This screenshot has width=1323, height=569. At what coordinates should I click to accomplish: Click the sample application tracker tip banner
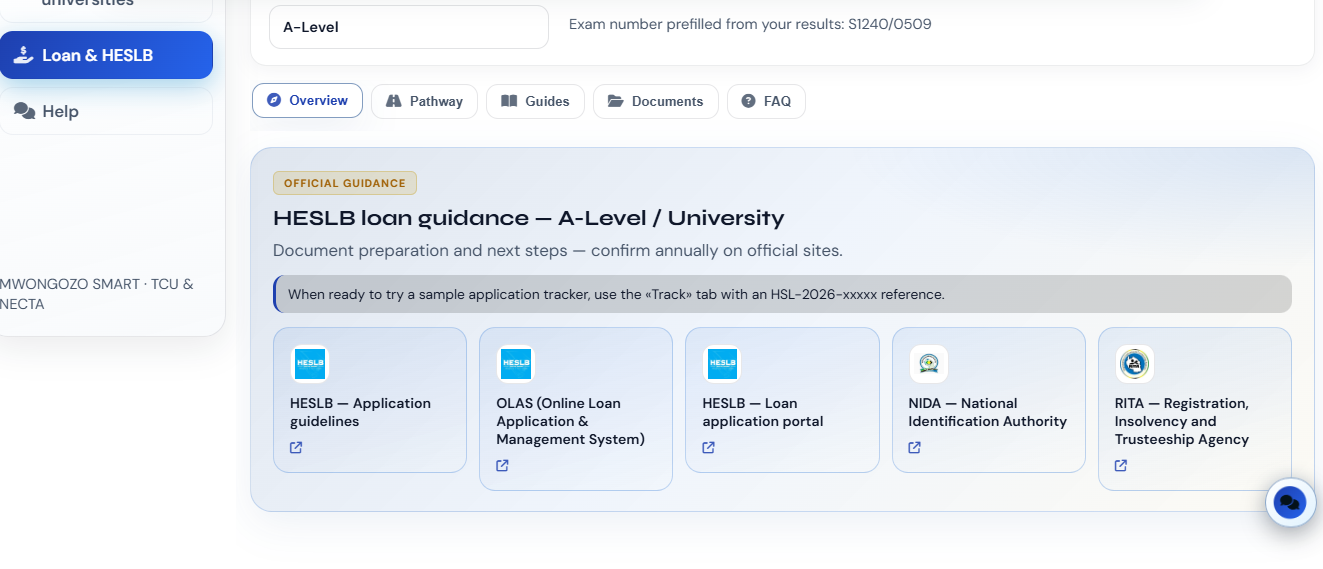(782, 294)
